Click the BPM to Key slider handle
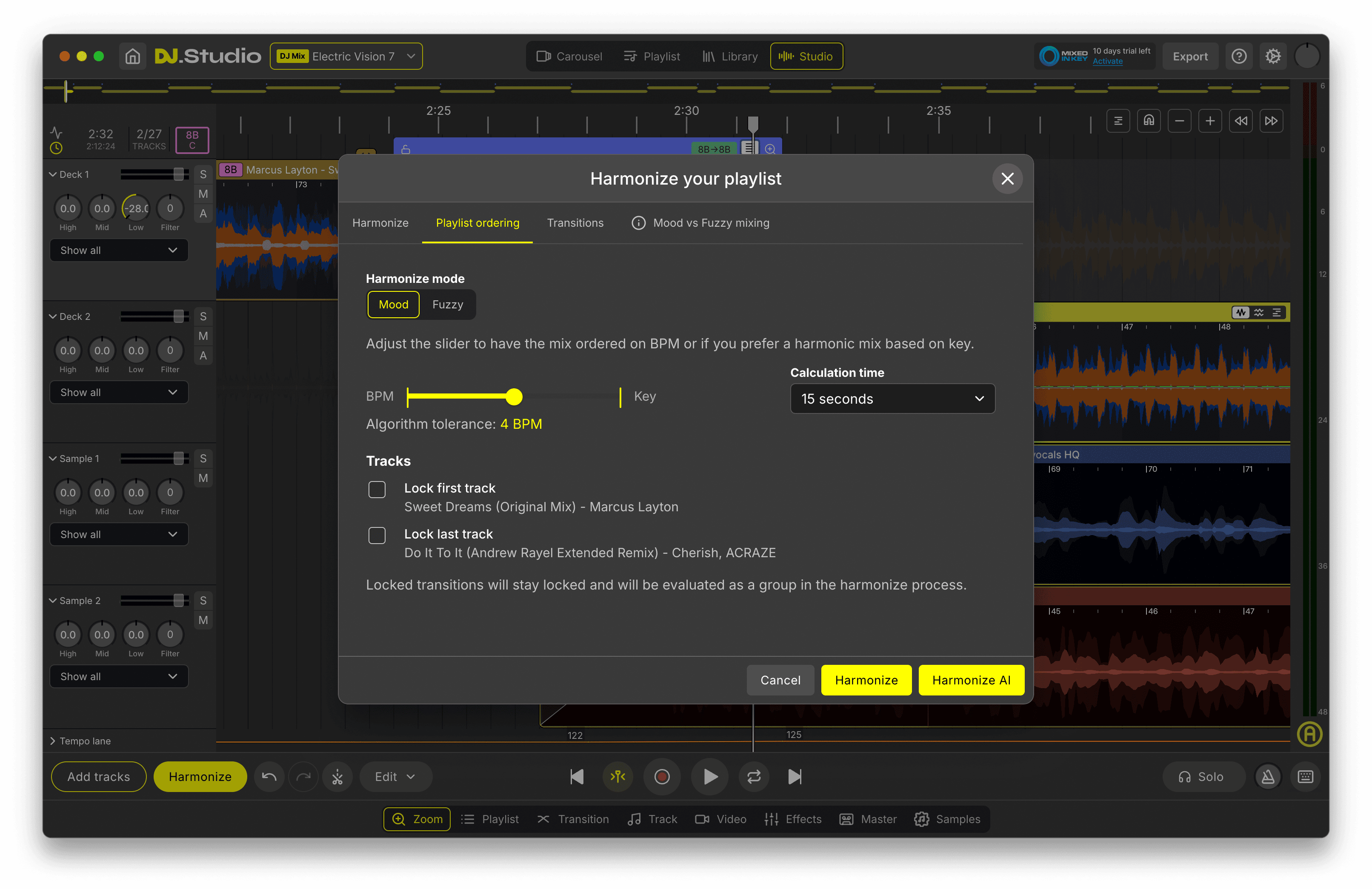This screenshot has height=889, width=1372. pos(514,396)
